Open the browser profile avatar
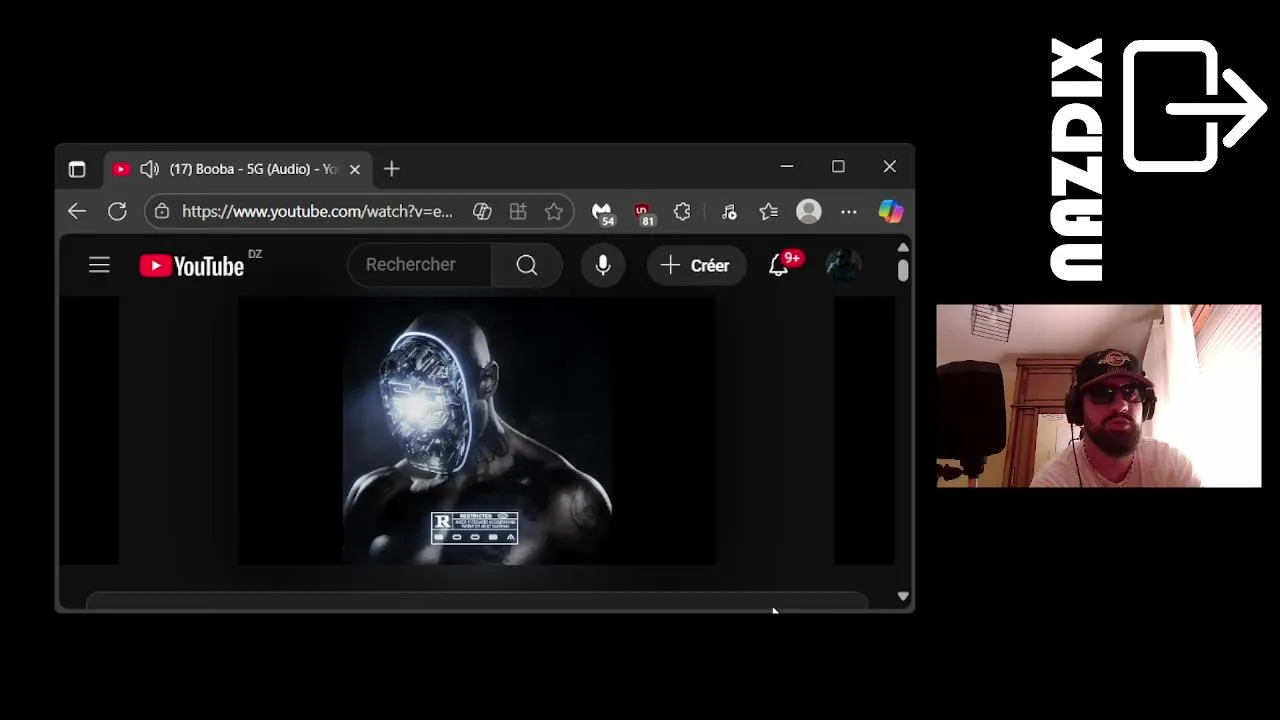1280x720 pixels. coord(809,211)
